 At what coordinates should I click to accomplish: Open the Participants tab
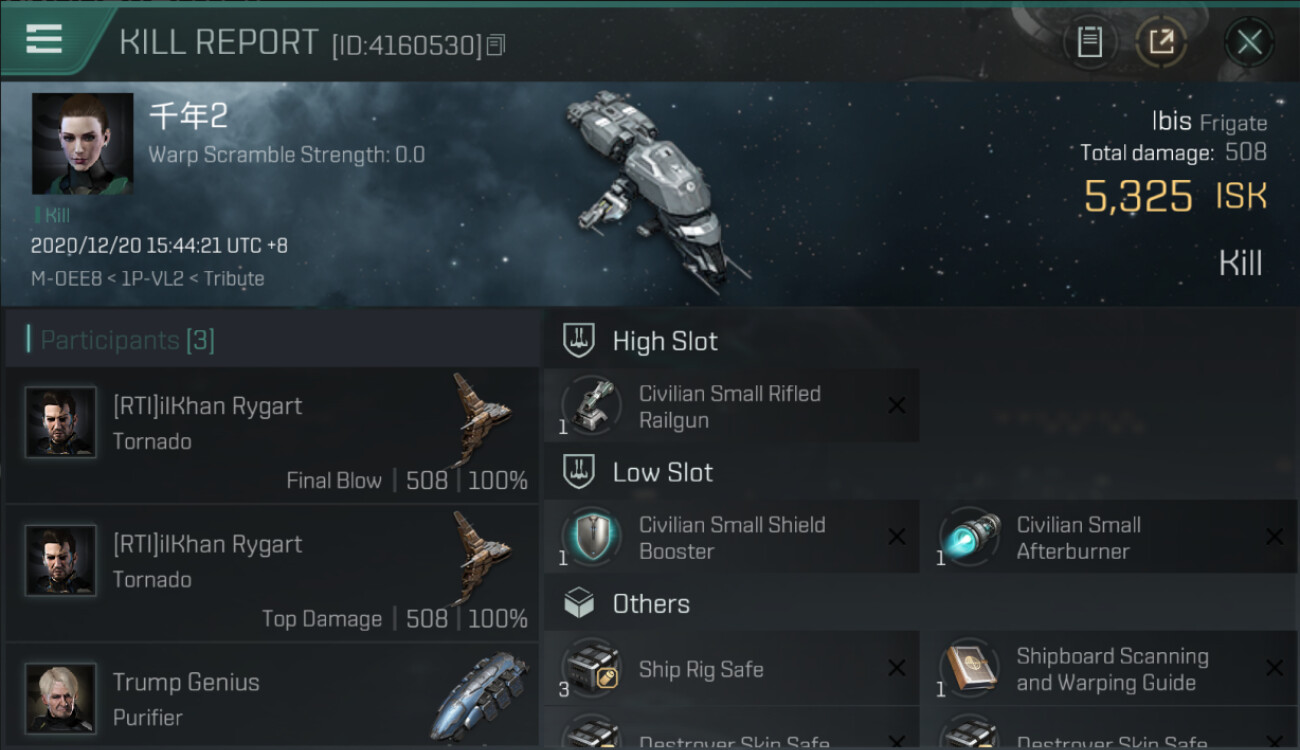coord(127,340)
